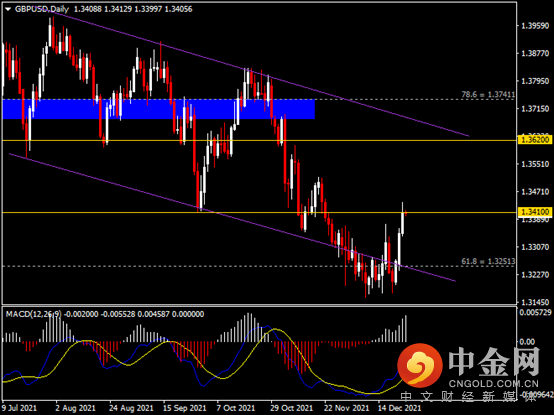
Task: Click the 22 Nov 2021 date label
Action: pos(346,408)
